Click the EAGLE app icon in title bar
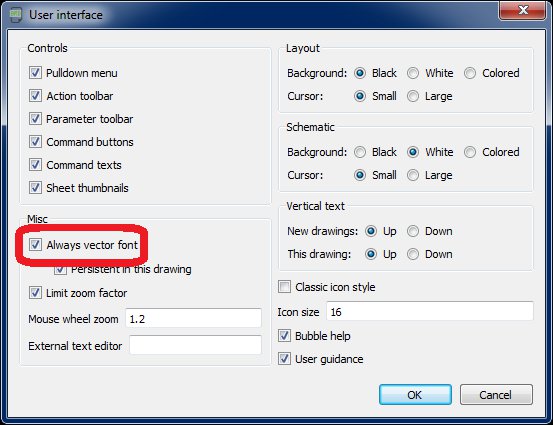The image size is (553, 425). 16,15
